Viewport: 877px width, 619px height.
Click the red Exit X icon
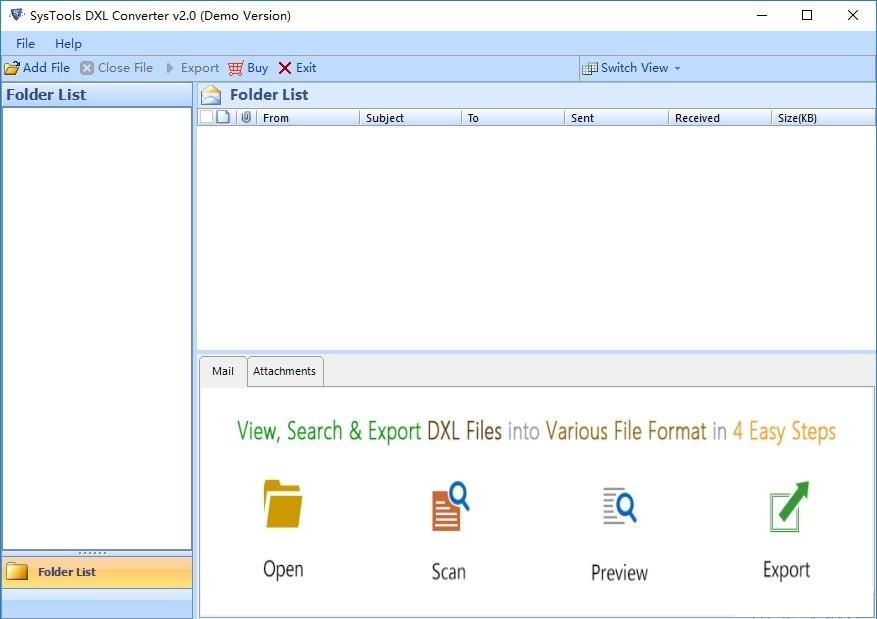click(x=285, y=68)
